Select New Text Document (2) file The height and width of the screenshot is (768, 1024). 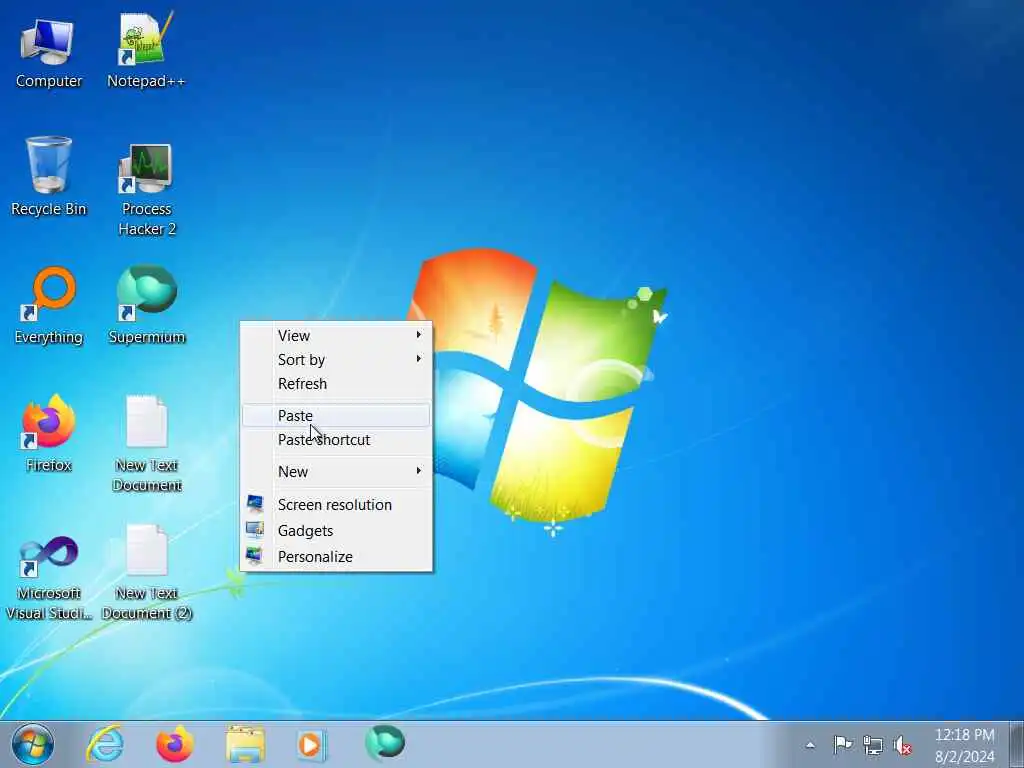(147, 572)
